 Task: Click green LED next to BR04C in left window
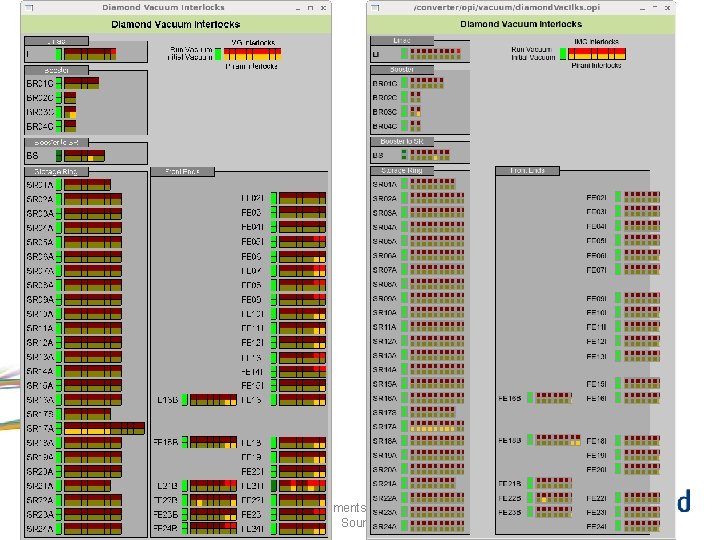point(59,126)
